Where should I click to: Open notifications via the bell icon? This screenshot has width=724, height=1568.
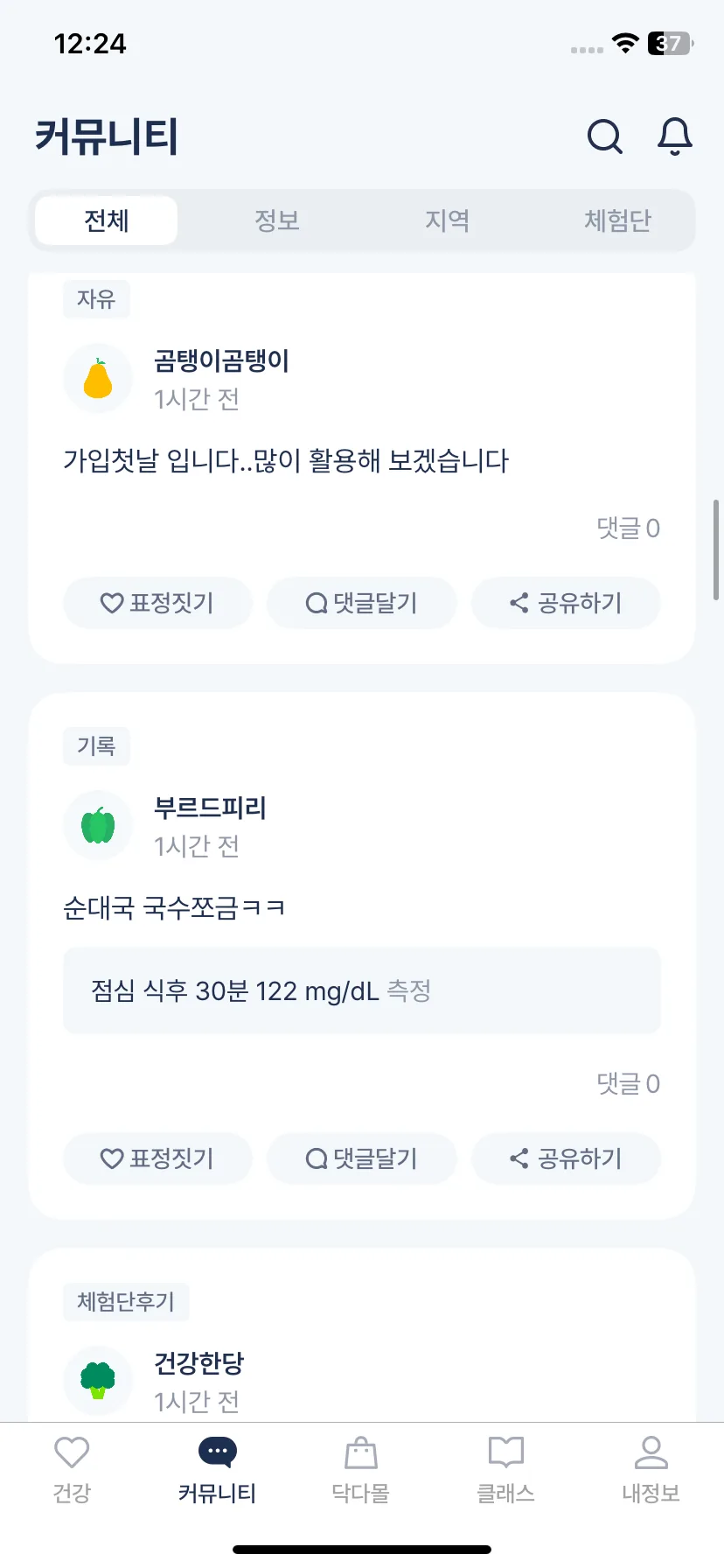pyautogui.click(x=675, y=136)
